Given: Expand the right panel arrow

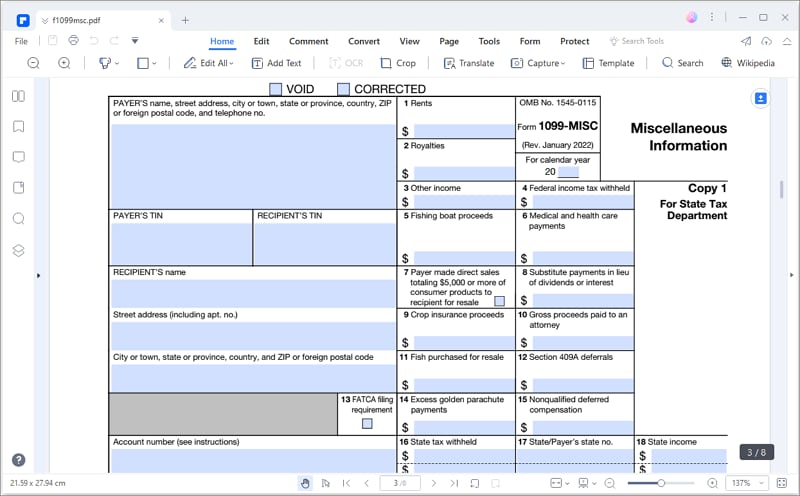Looking at the screenshot, I should (792, 275).
